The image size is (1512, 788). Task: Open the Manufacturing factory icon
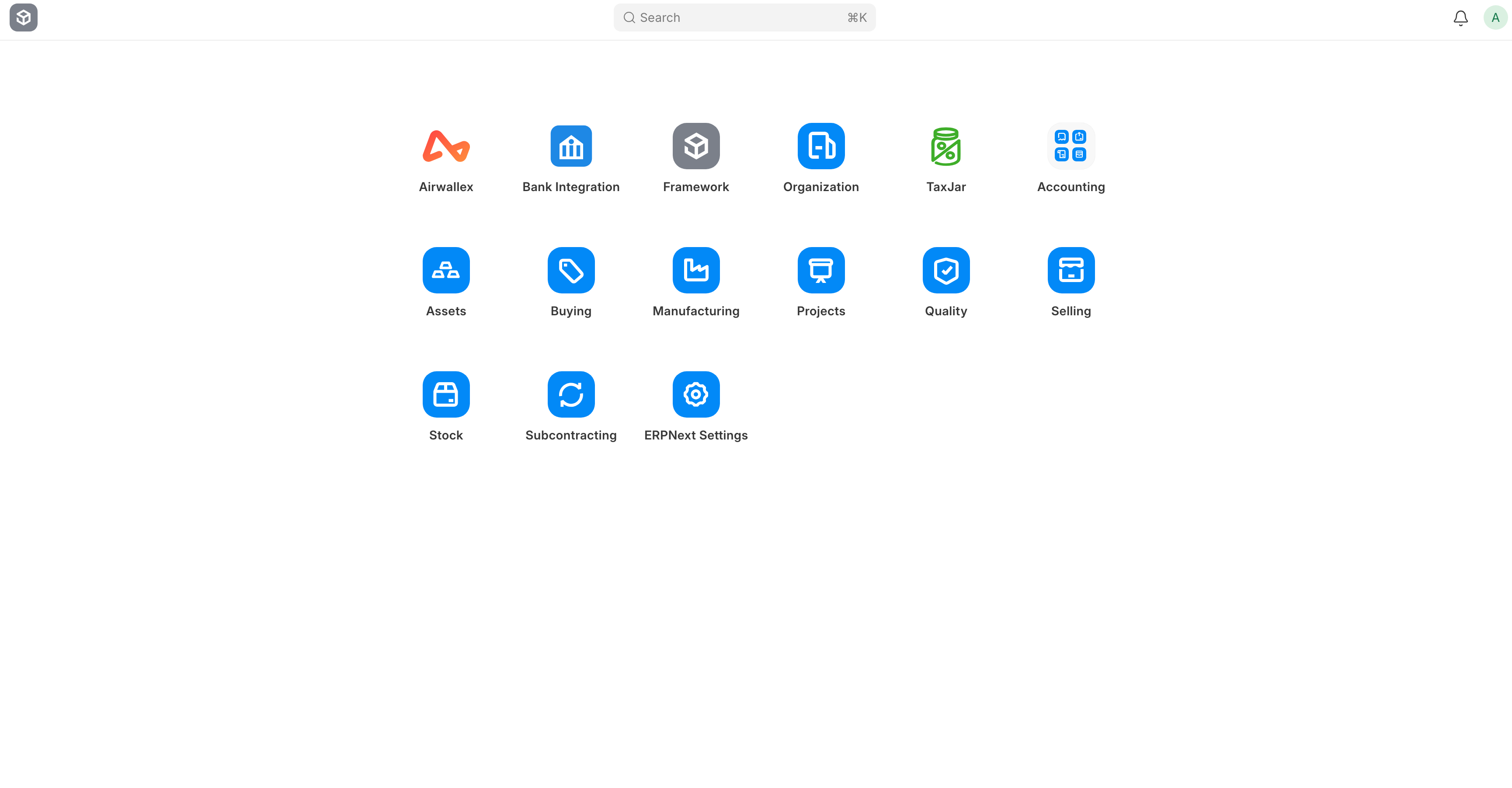(696, 270)
